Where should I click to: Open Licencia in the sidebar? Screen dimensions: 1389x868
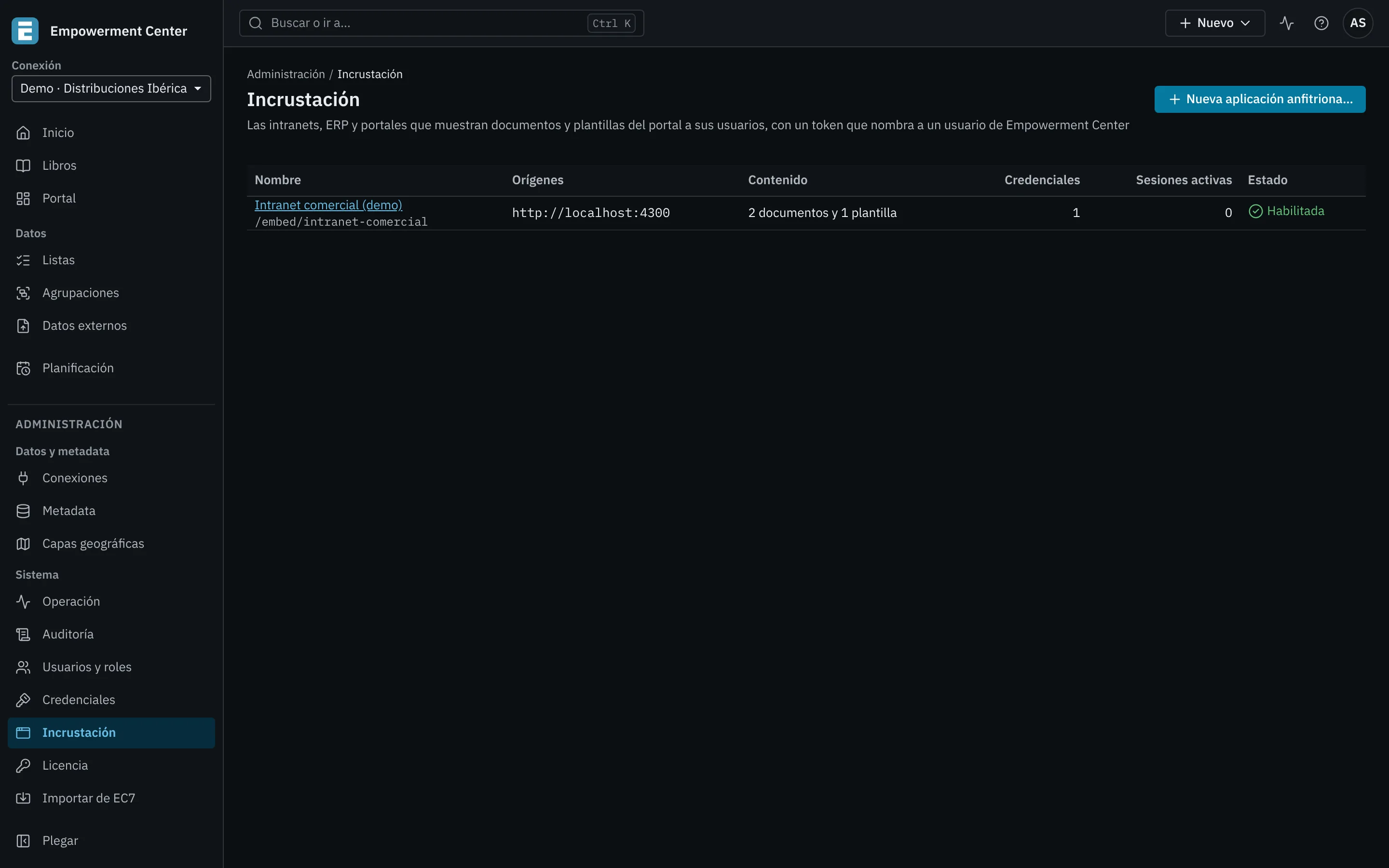(111, 765)
